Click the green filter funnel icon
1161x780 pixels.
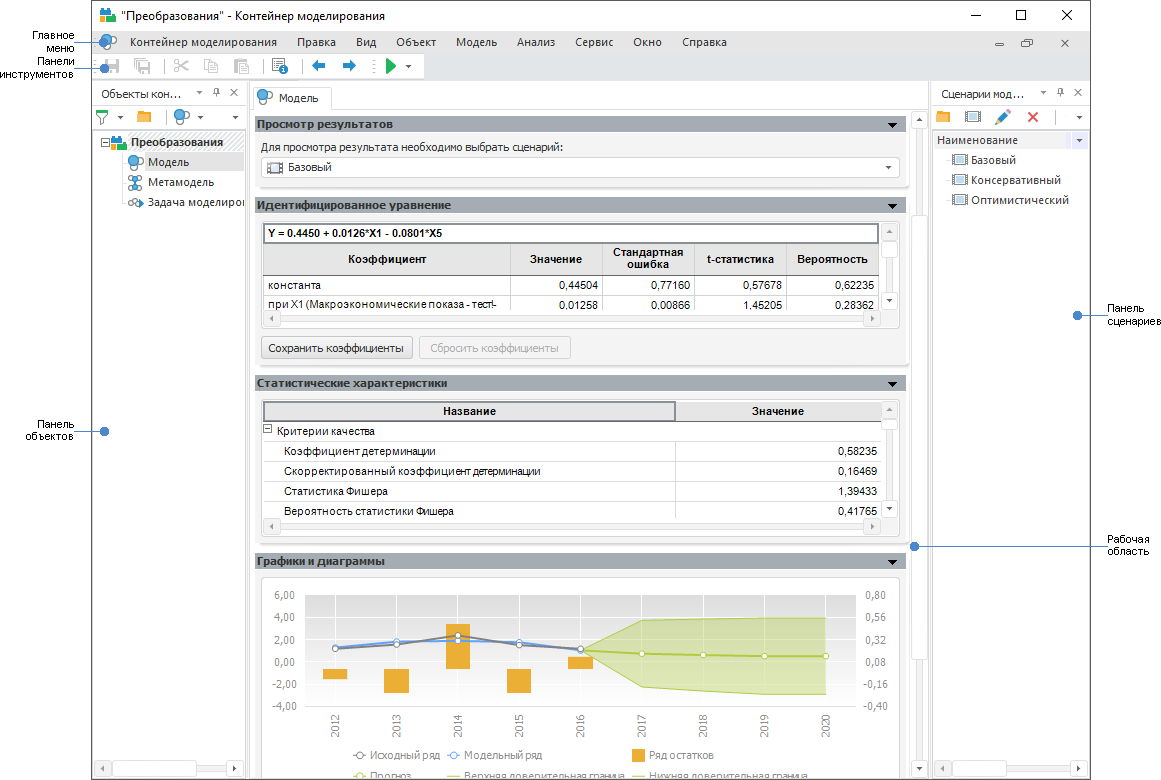[102, 117]
